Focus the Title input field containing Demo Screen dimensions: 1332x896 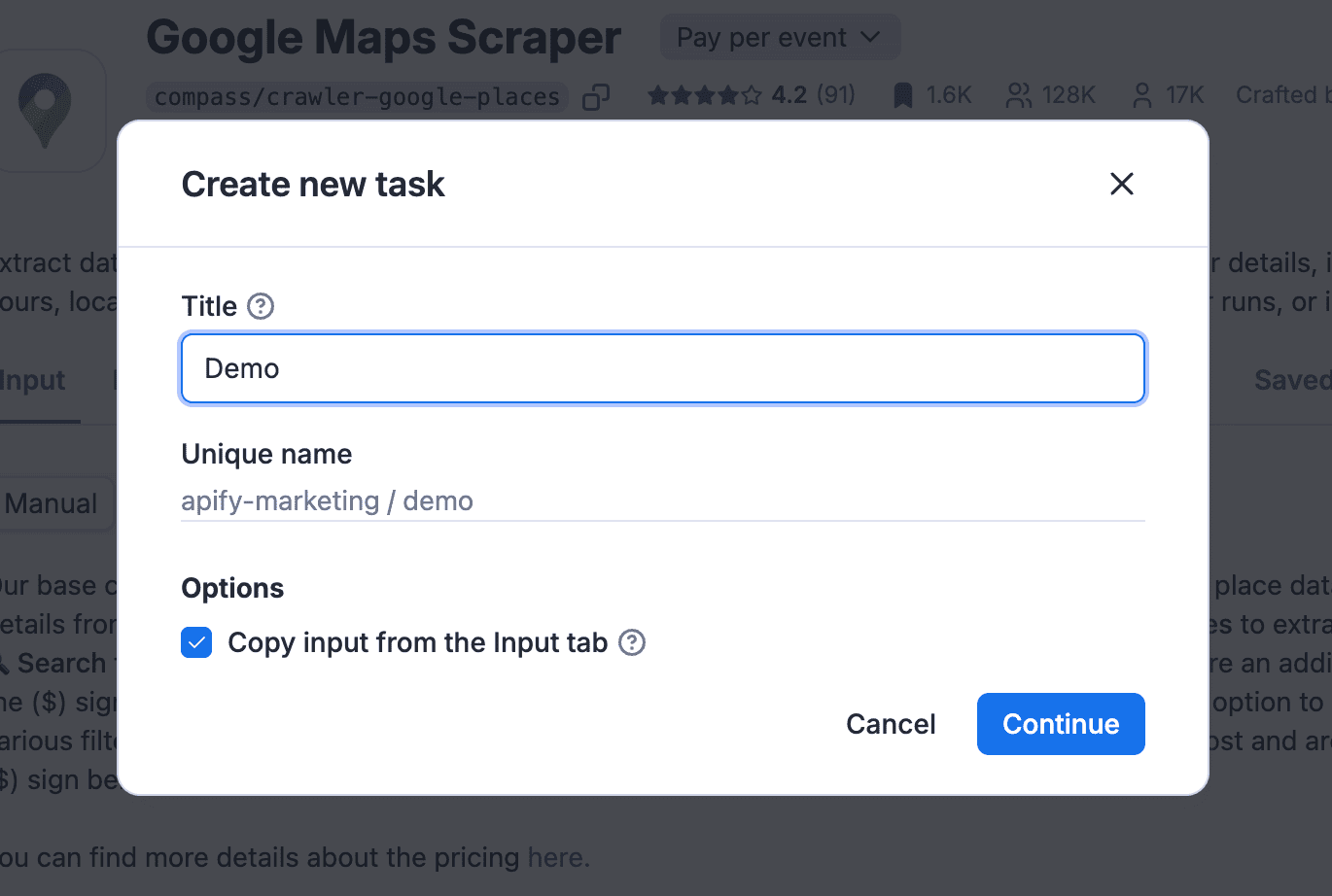coord(663,368)
